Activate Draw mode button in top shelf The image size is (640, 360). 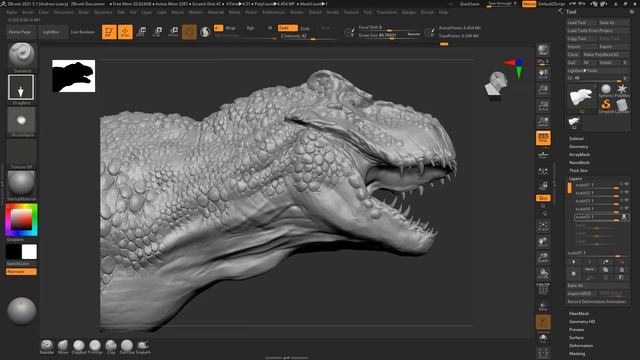(125, 32)
